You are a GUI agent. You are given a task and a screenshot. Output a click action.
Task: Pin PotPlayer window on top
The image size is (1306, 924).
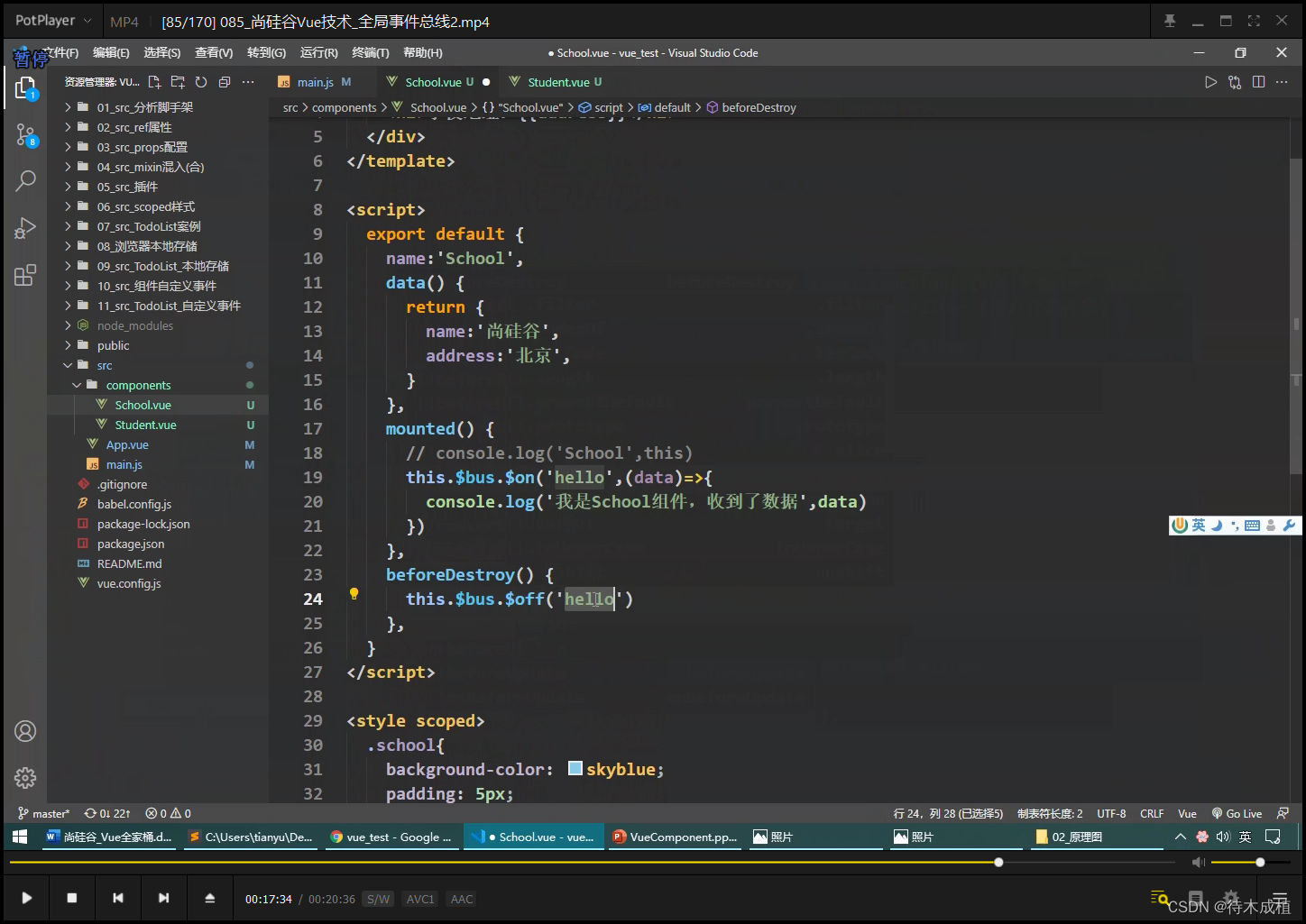(1170, 21)
